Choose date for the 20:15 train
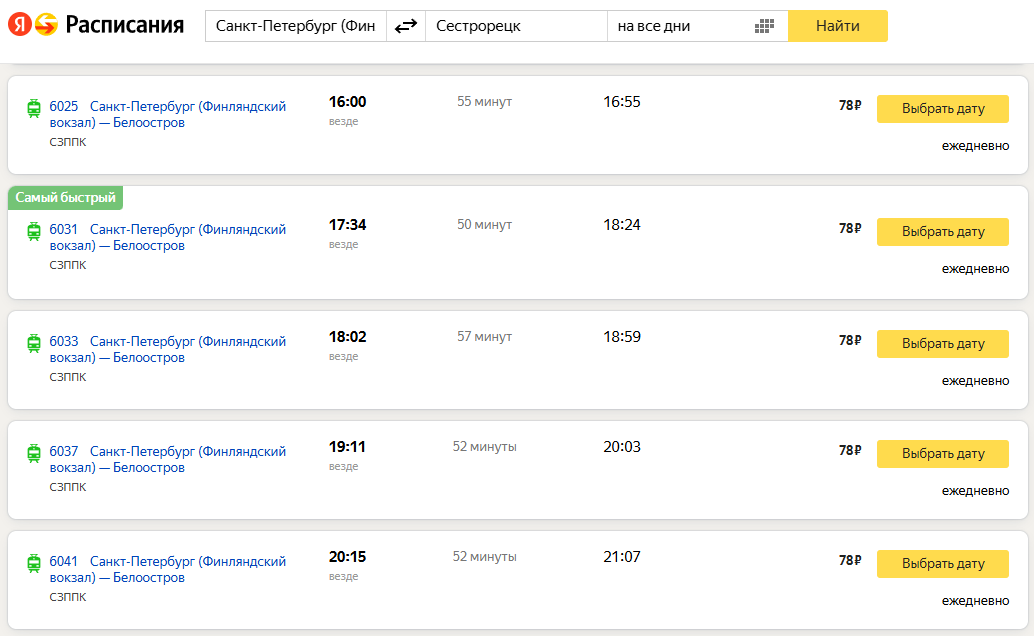This screenshot has height=636, width=1034. point(943,564)
